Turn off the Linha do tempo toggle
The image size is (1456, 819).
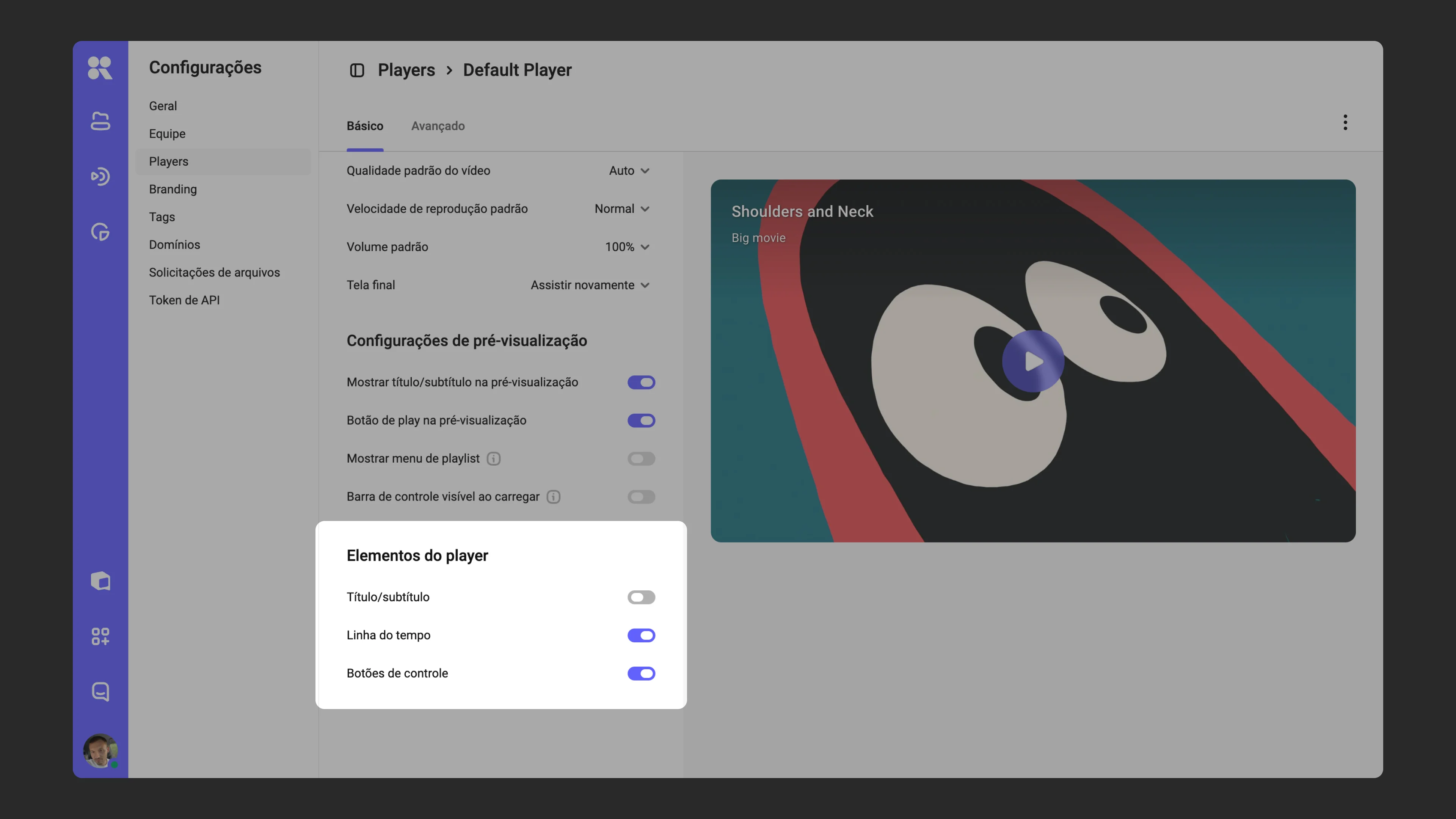[x=641, y=635]
